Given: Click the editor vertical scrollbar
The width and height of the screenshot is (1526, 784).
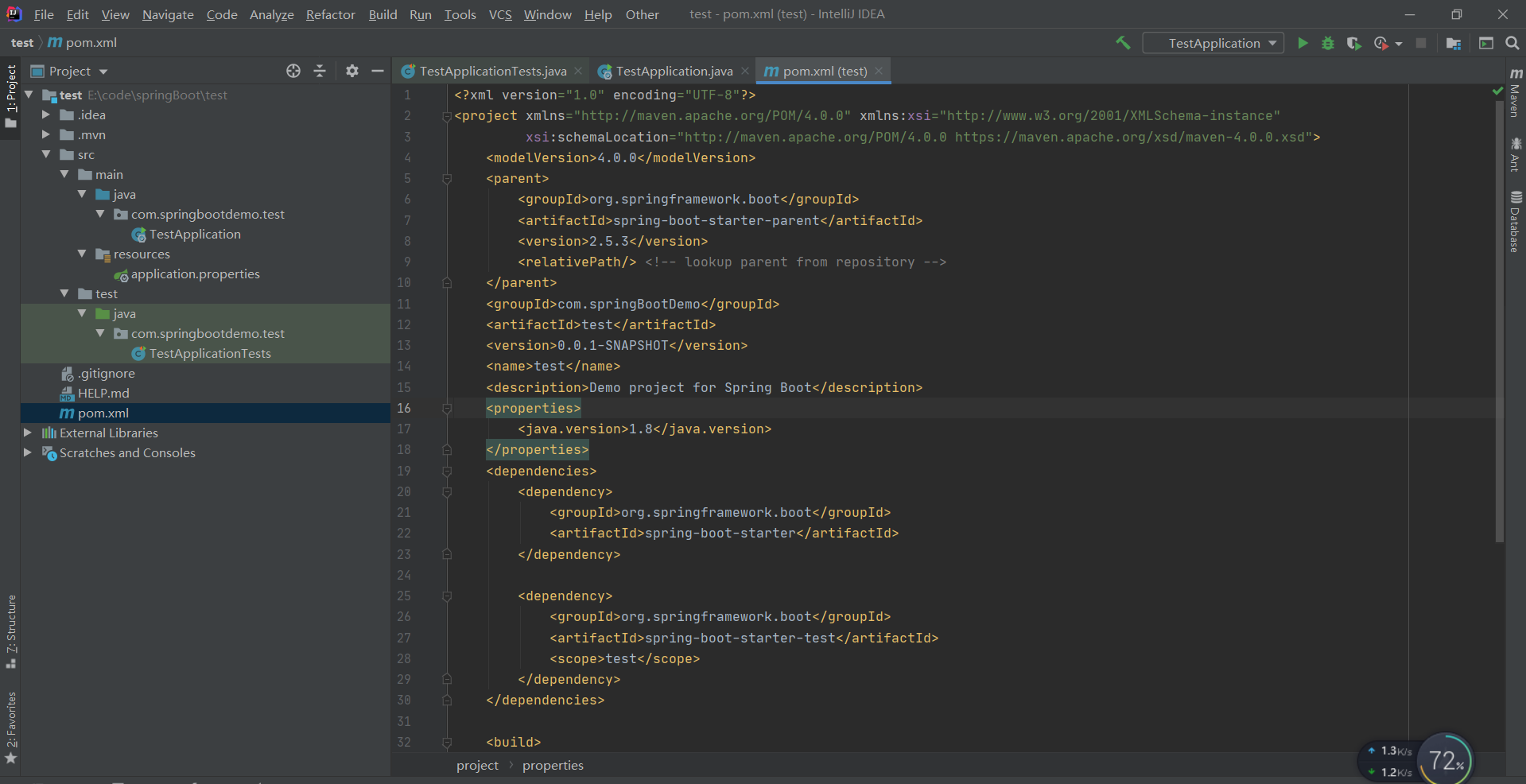Looking at the screenshot, I should (1500, 322).
